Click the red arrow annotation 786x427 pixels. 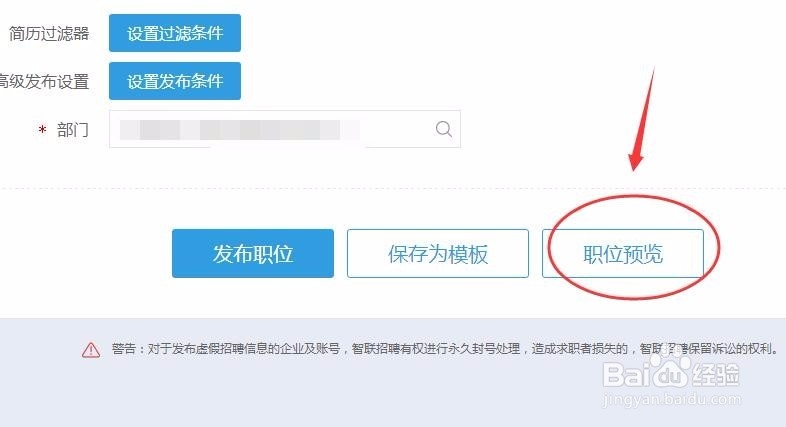[642, 118]
